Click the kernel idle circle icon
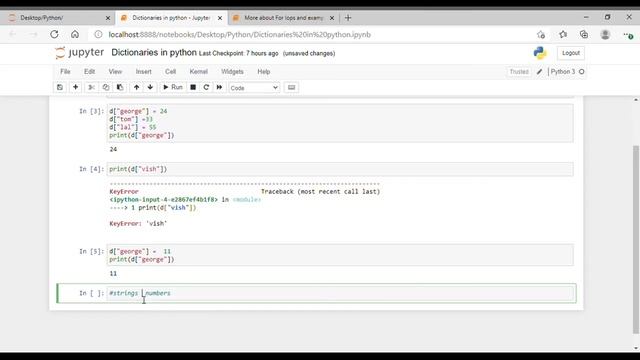This screenshot has width=640, height=360. [582, 72]
